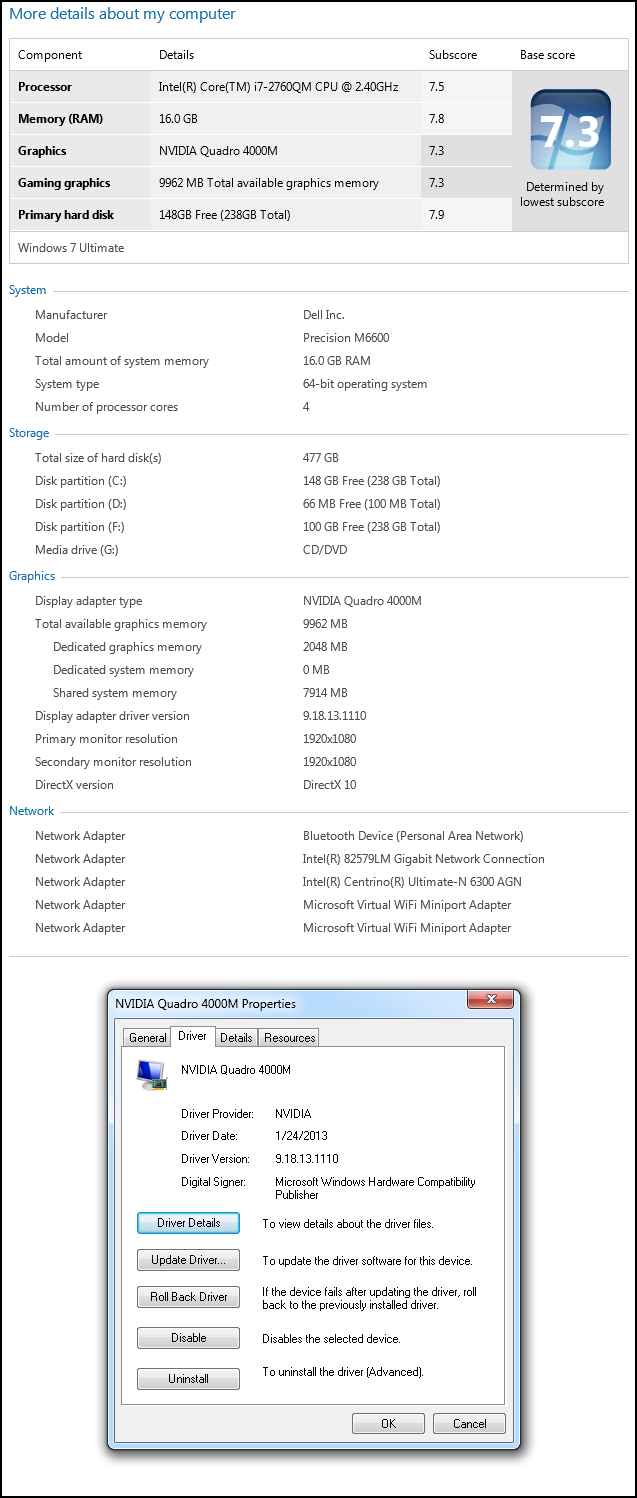The image size is (637, 1498).
Task: Click the Driver Details button
Action: pos(188,1223)
